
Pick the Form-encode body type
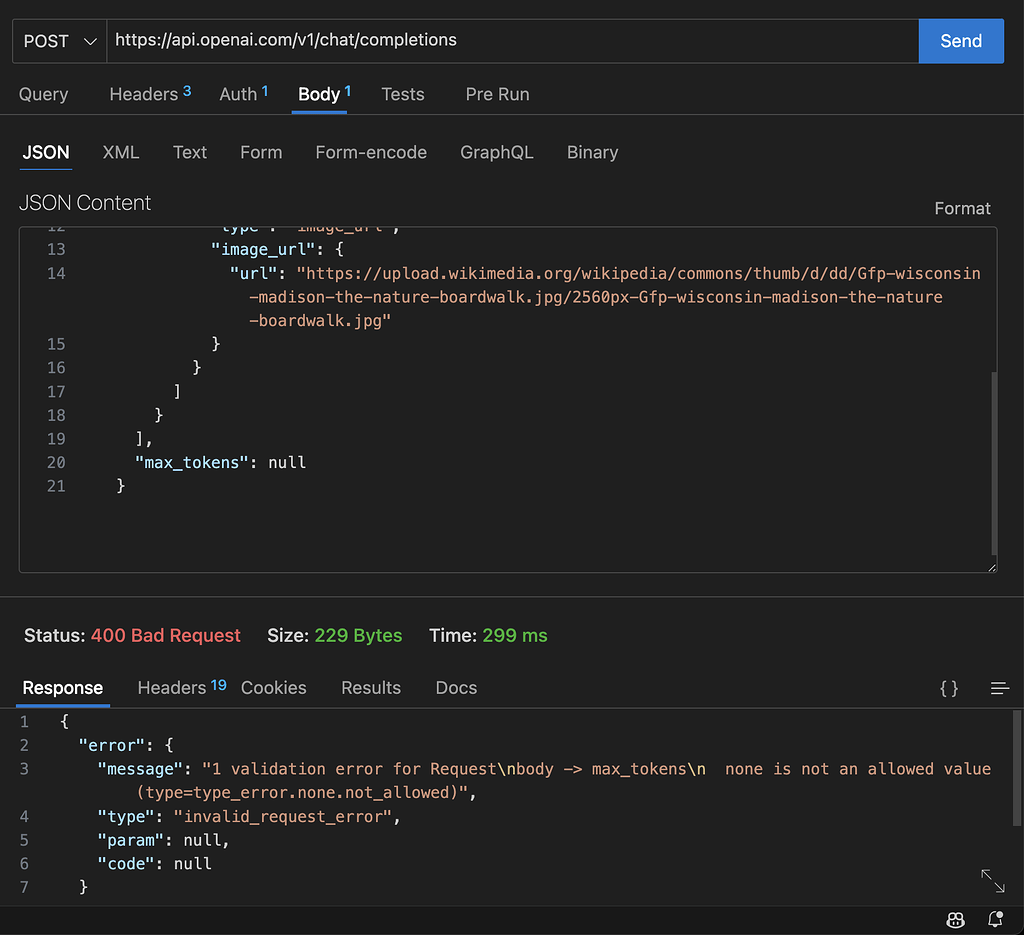[x=371, y=152]
